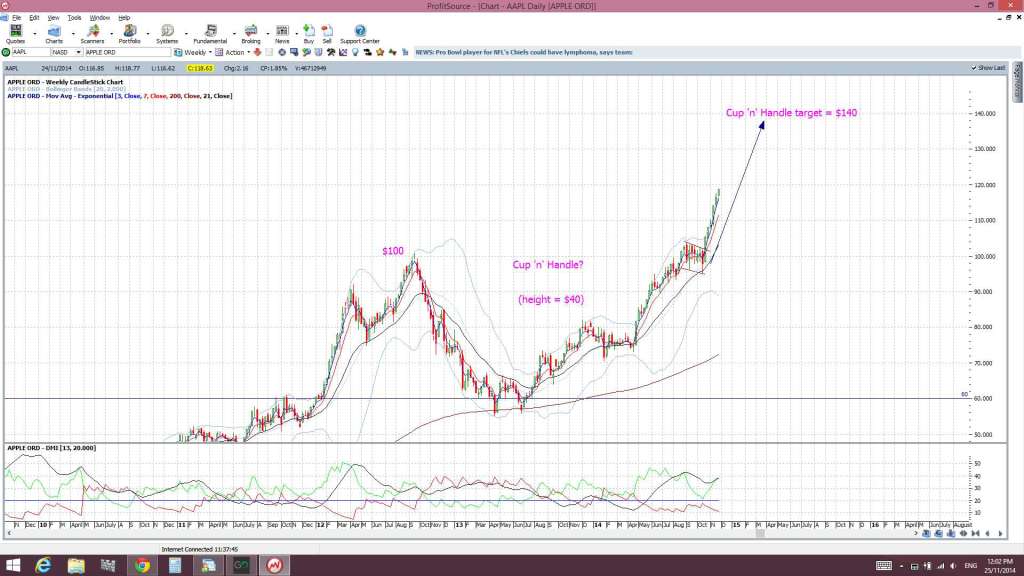Open File Explorer from the taskbar
Screen dimensions: 1024x576
click(x=76, y=566)
